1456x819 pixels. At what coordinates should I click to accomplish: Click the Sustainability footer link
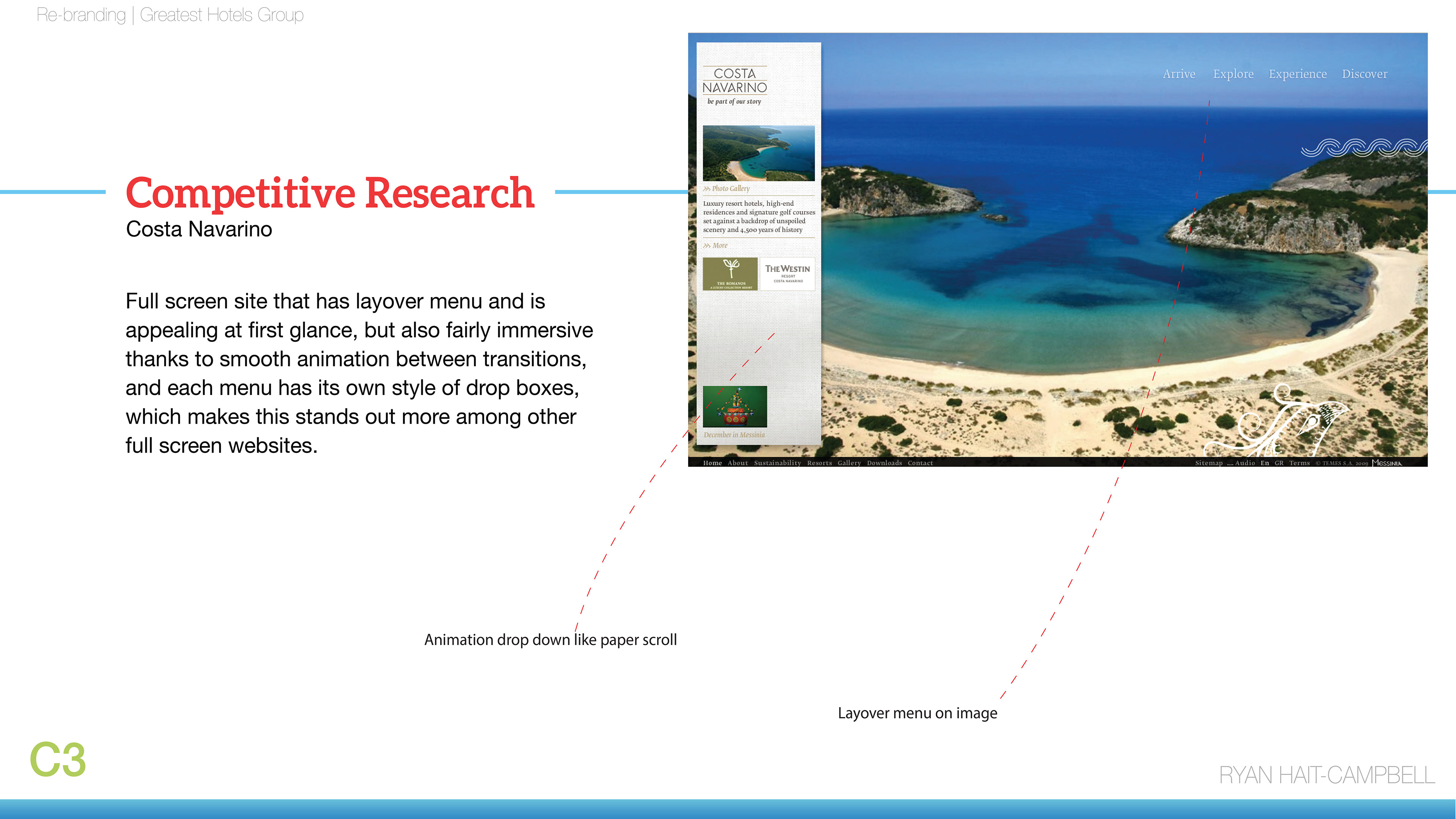pyautogui.click(x=777, y=463)
